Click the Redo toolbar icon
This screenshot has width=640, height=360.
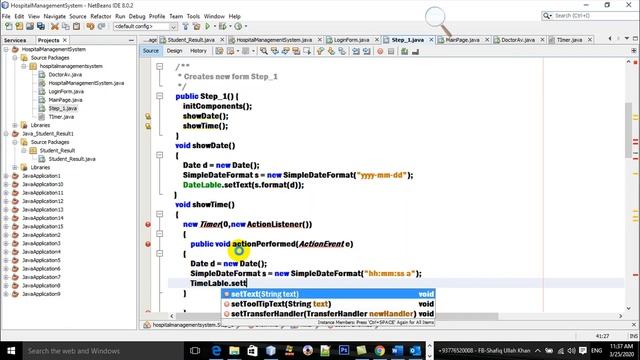pos(101,27)
